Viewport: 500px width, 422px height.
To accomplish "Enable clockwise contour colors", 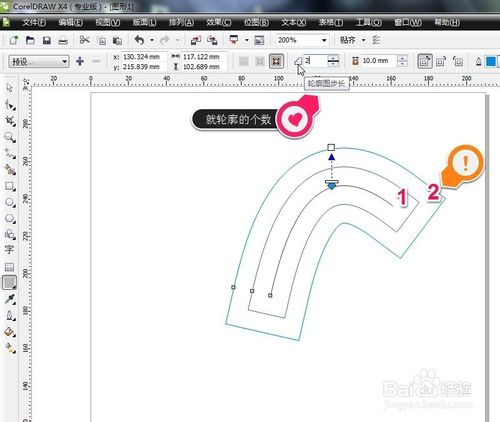I will [441, 61].
